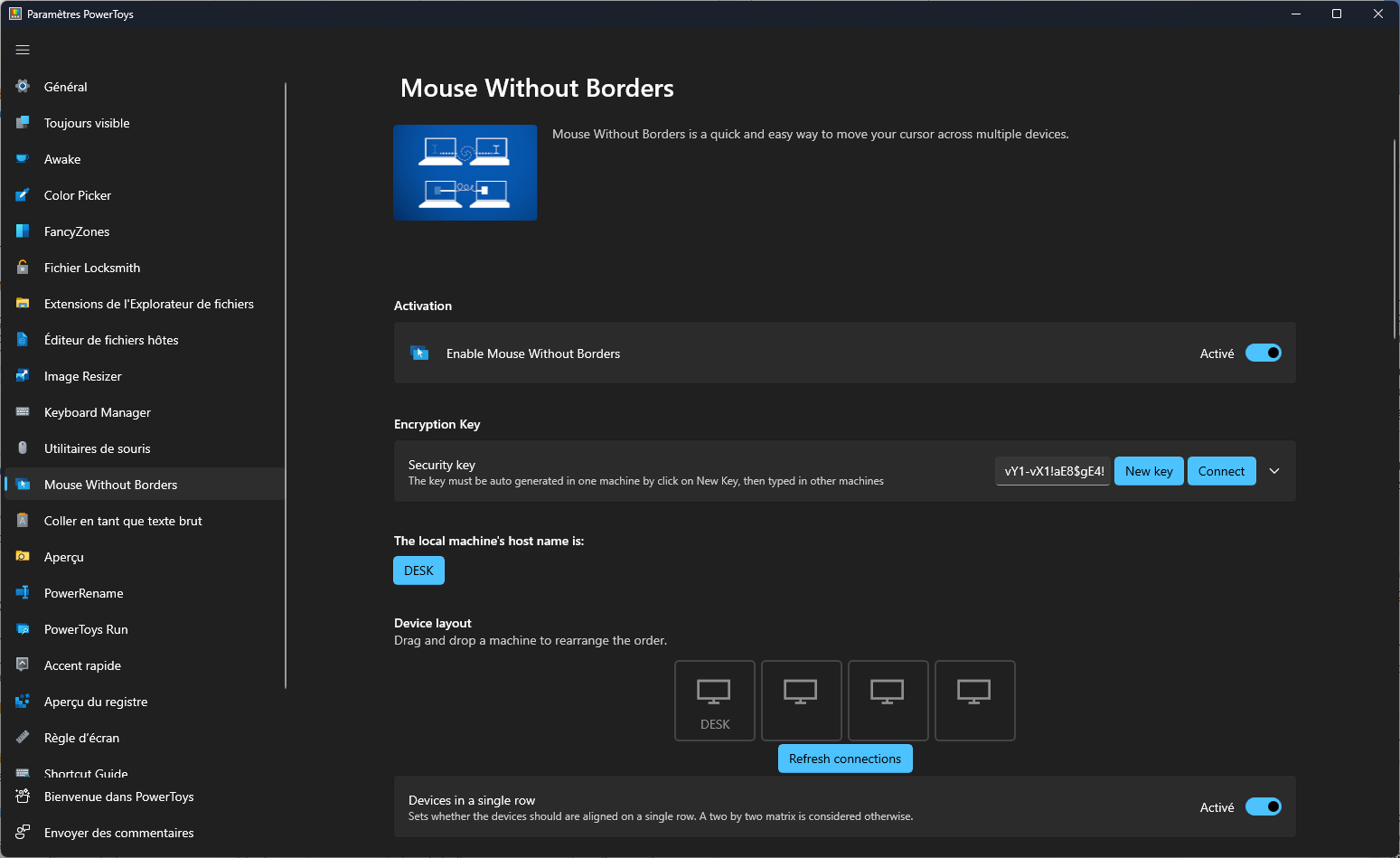
Task: Open Accent rapide settings
Action: (145, 665)
